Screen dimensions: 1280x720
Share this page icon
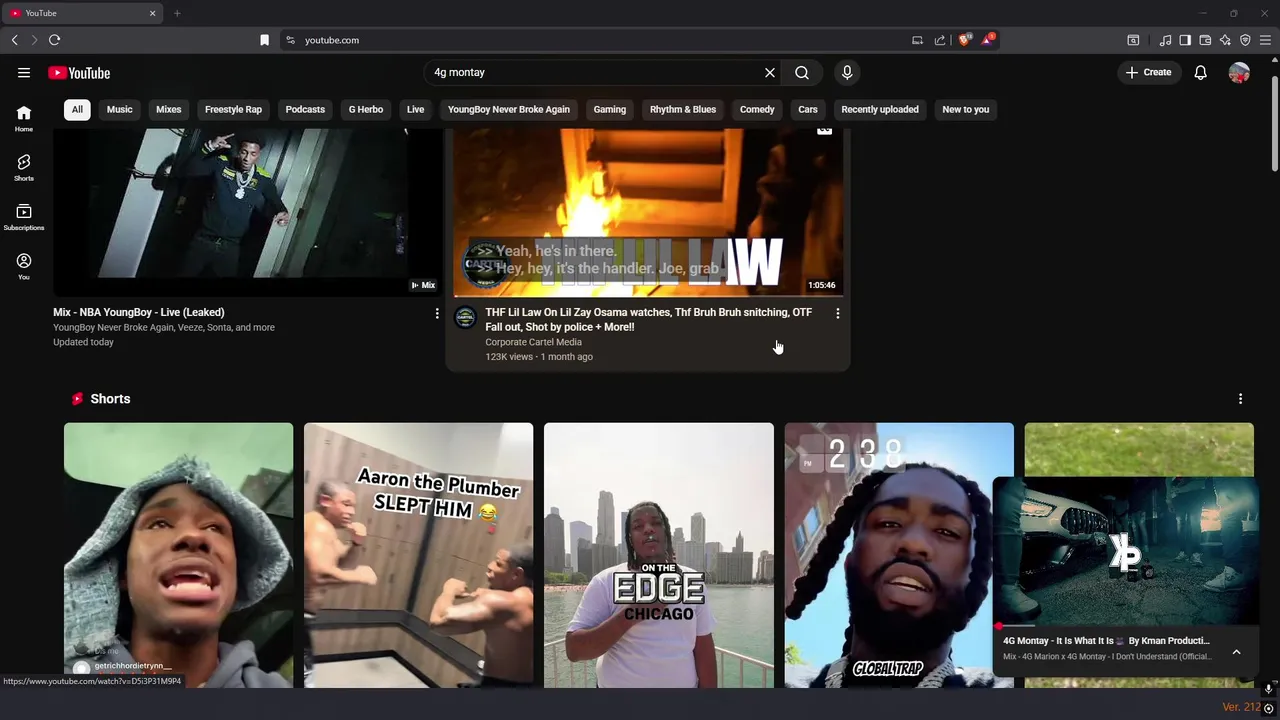pyautogui.click(x=940, y=40)
